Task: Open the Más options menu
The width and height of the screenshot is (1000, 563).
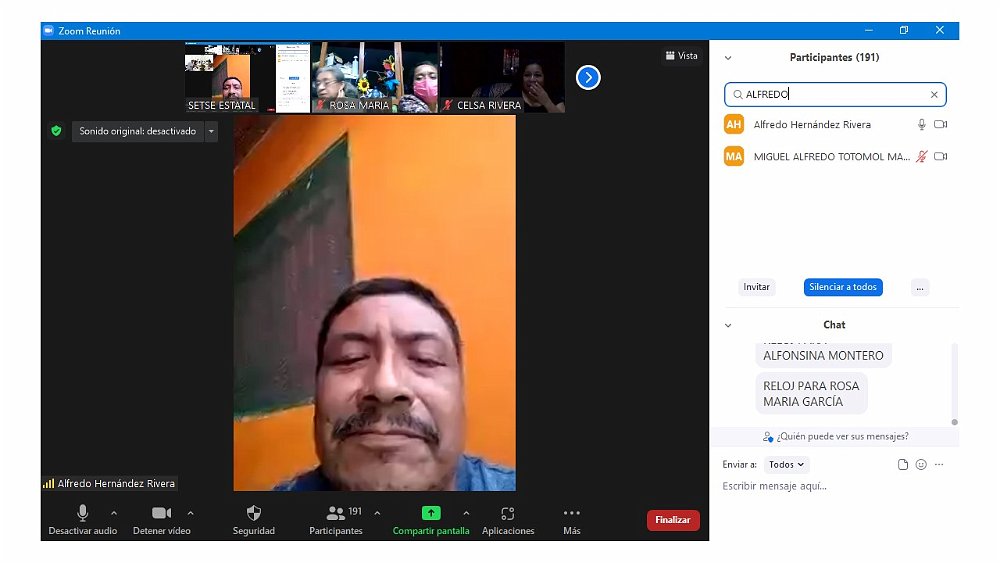Action: pyautogui.click(x=571, y=513)
